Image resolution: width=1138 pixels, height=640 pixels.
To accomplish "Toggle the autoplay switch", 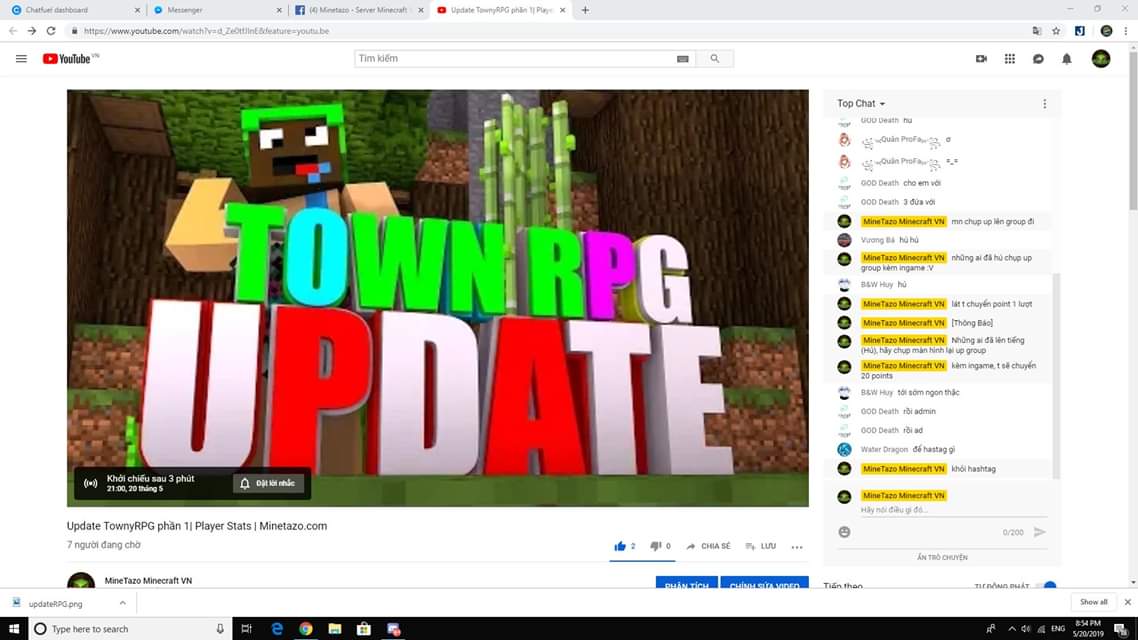I will (x=1047, y=585).
